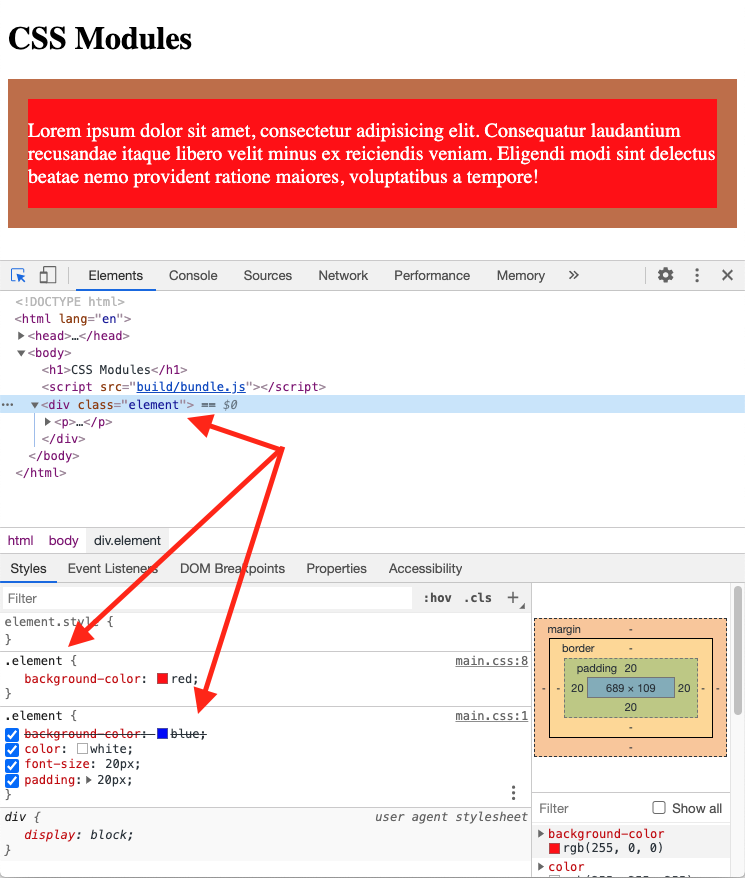Expand computed background-color property

click(541, 833)
